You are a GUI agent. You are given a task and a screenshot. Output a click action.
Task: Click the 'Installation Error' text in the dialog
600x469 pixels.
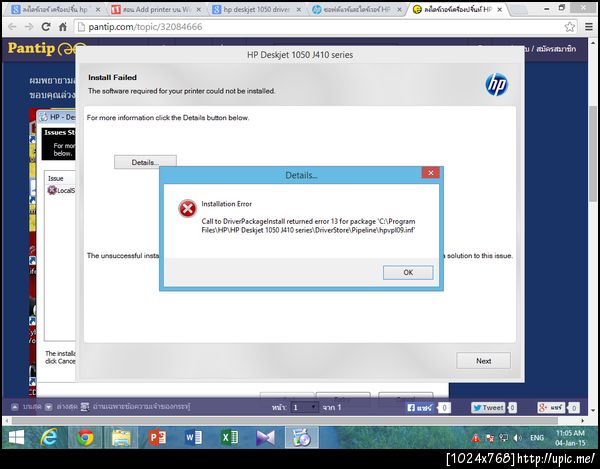click(x=227, y=204)
